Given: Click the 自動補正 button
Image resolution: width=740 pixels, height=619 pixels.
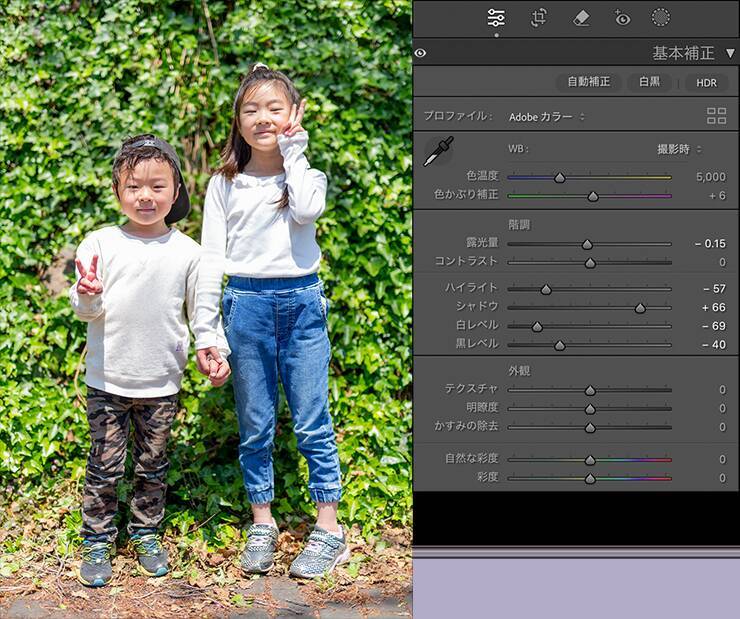Looking at the screenshot, I should (x=588, y=82).
